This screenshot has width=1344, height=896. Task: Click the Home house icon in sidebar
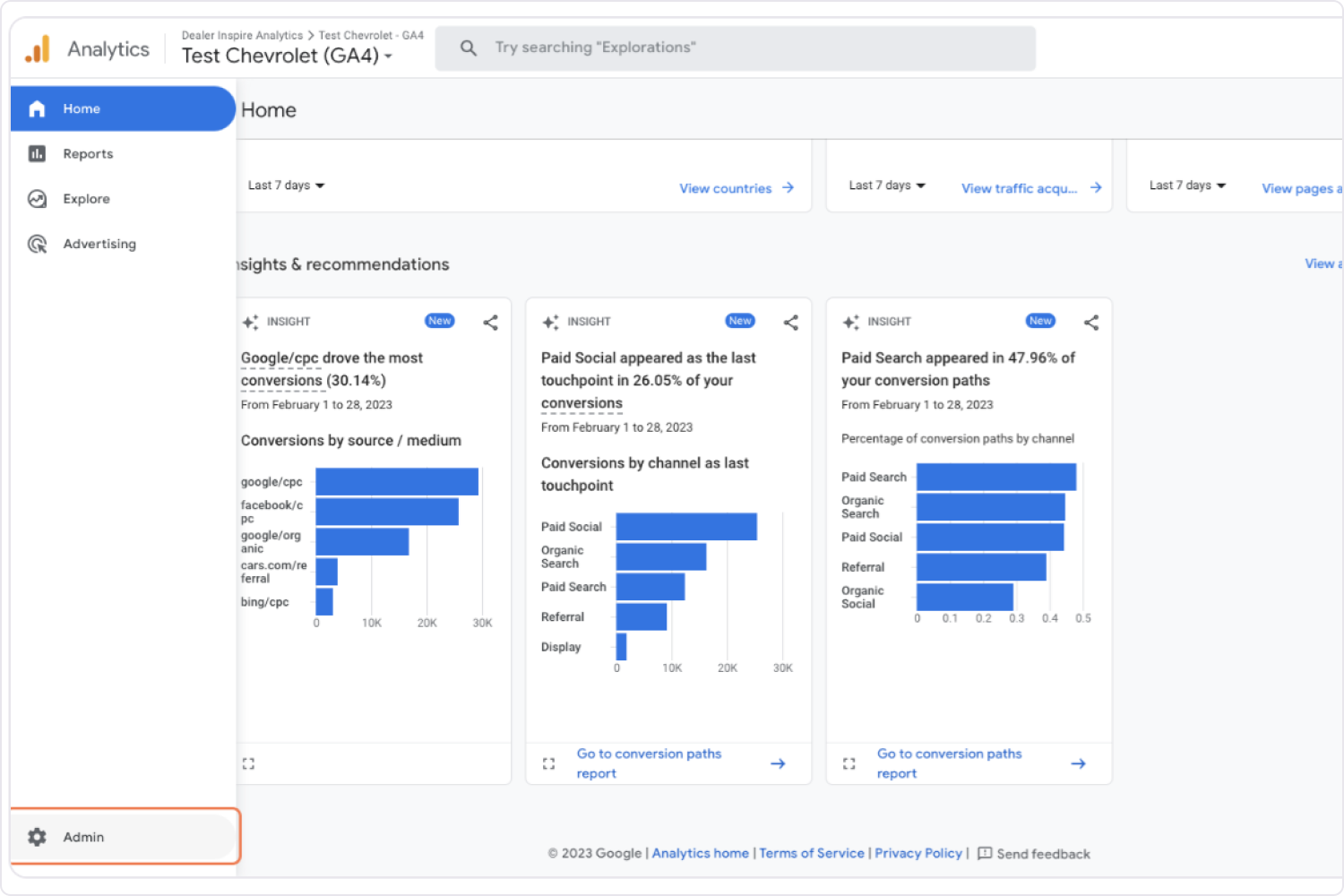37,108
